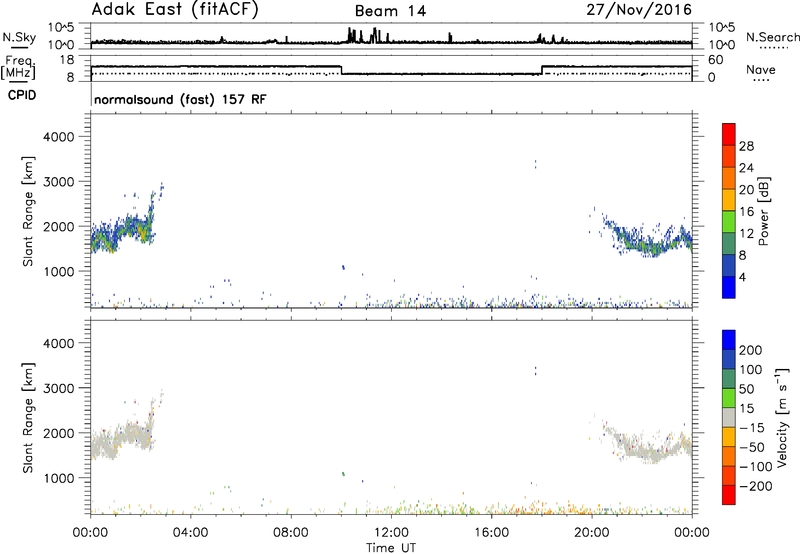Click the 'CPID' label
800x554 pixels.
pyautogui.click(x=22, y=95)
